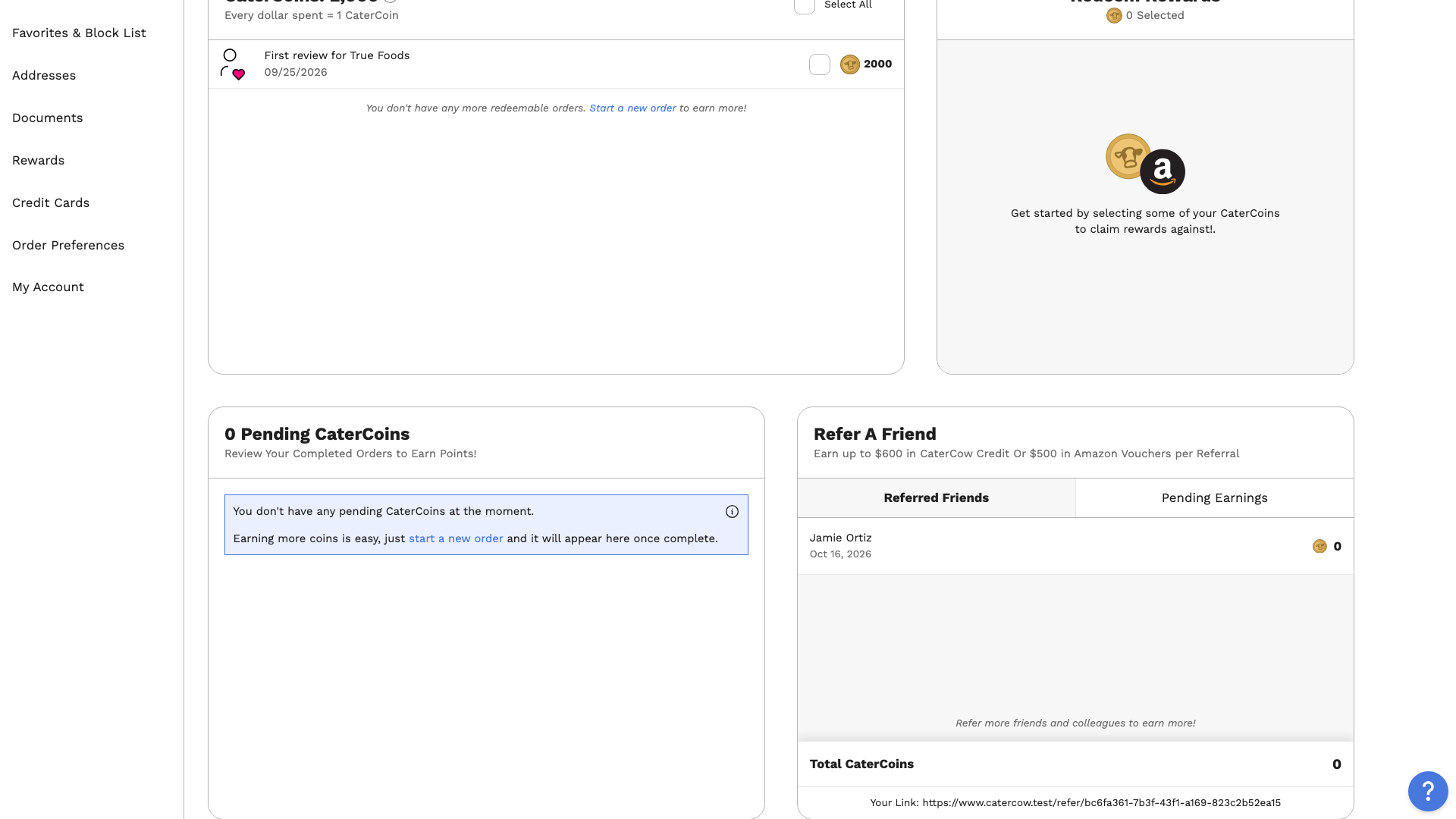The height and width of the screenshot is (819, 1456).
Task: Check the First review for True Foods checkbox
Action: 820,64
